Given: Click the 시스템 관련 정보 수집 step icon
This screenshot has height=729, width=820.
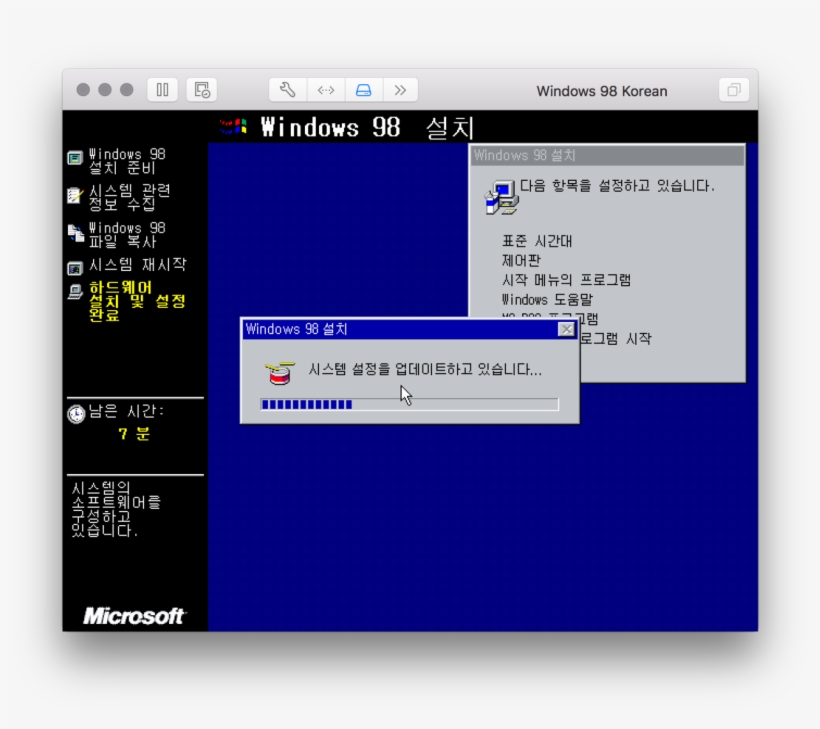Looking at the screenshot, I should click(75, 196).
